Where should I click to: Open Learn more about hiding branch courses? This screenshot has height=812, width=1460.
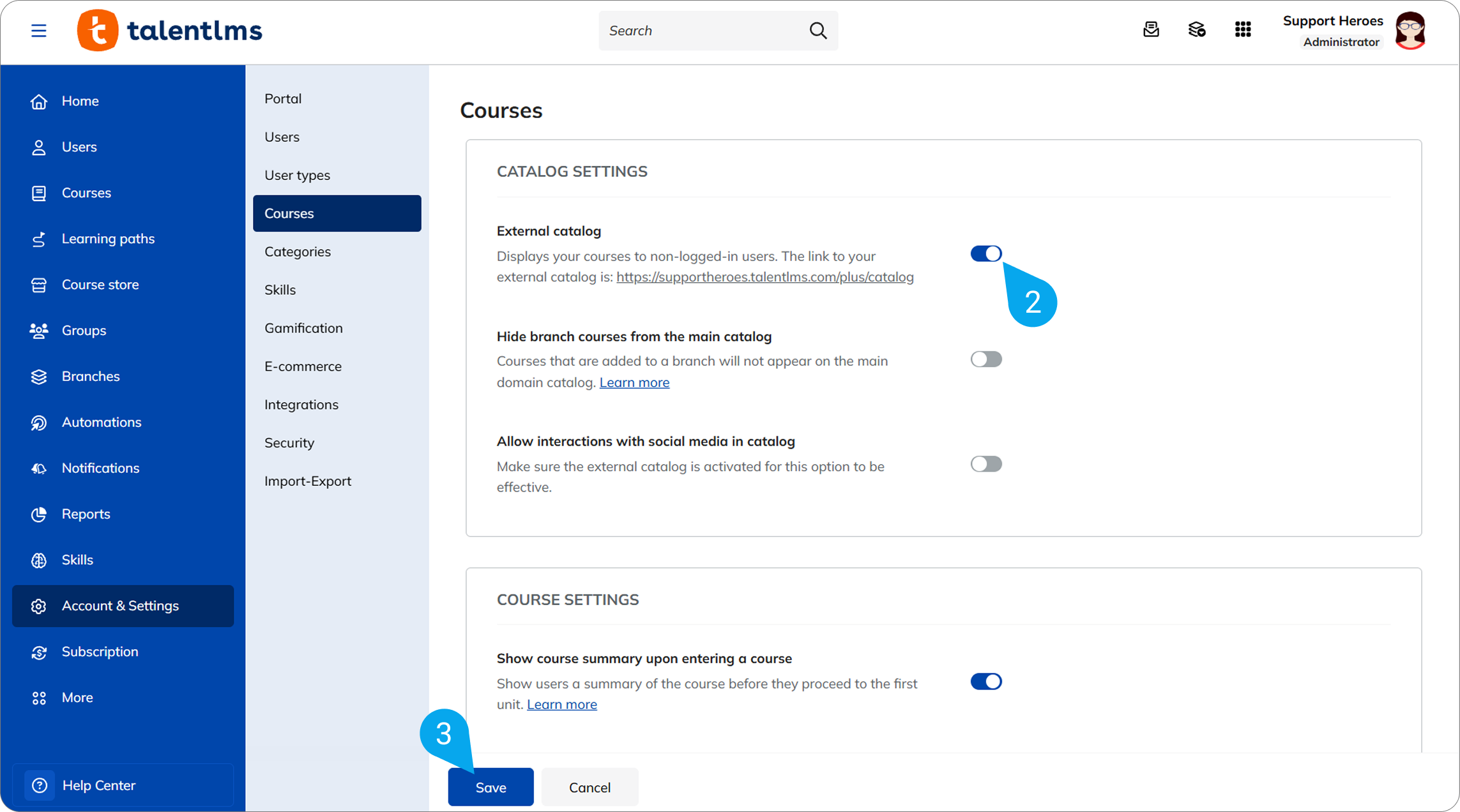(634, 382)
